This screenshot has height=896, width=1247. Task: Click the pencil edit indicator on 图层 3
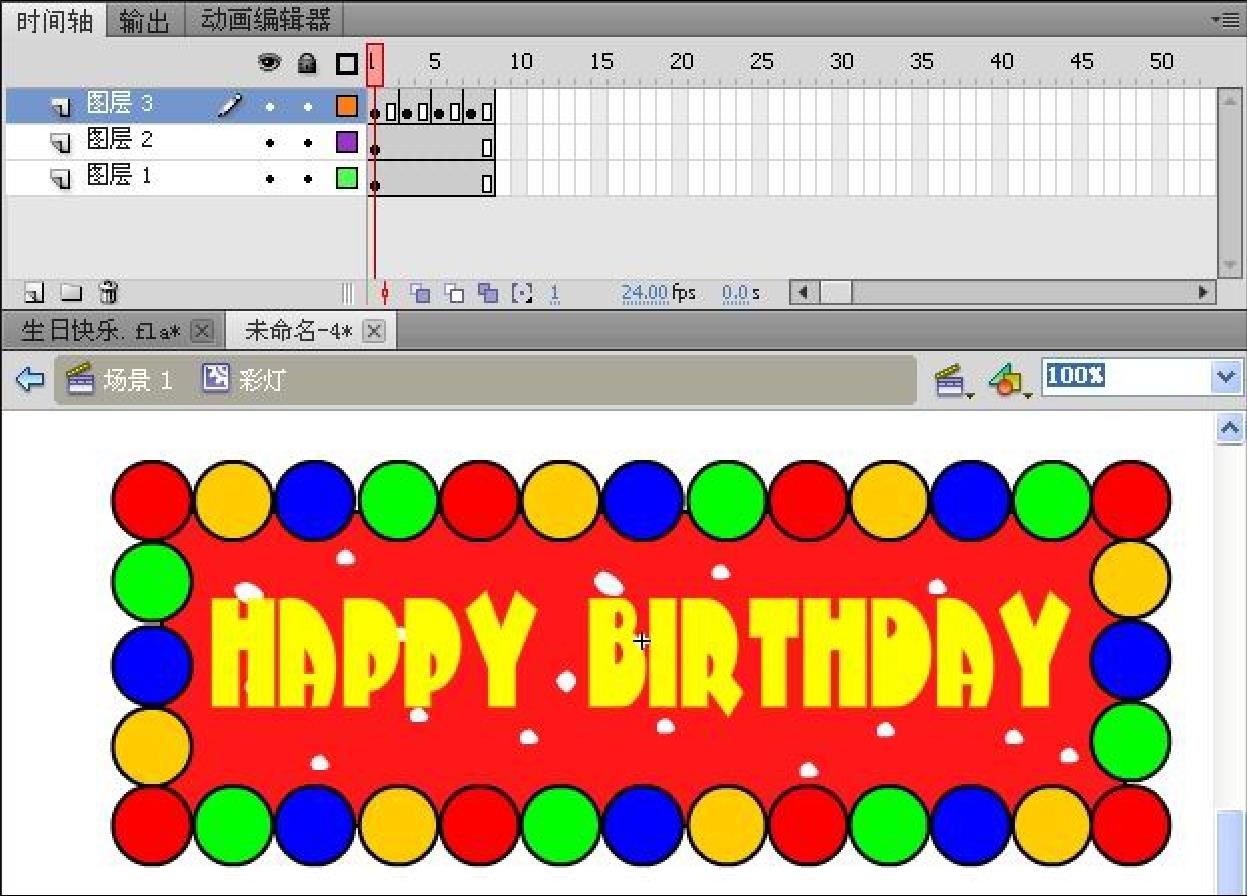[x=231, y=104]
